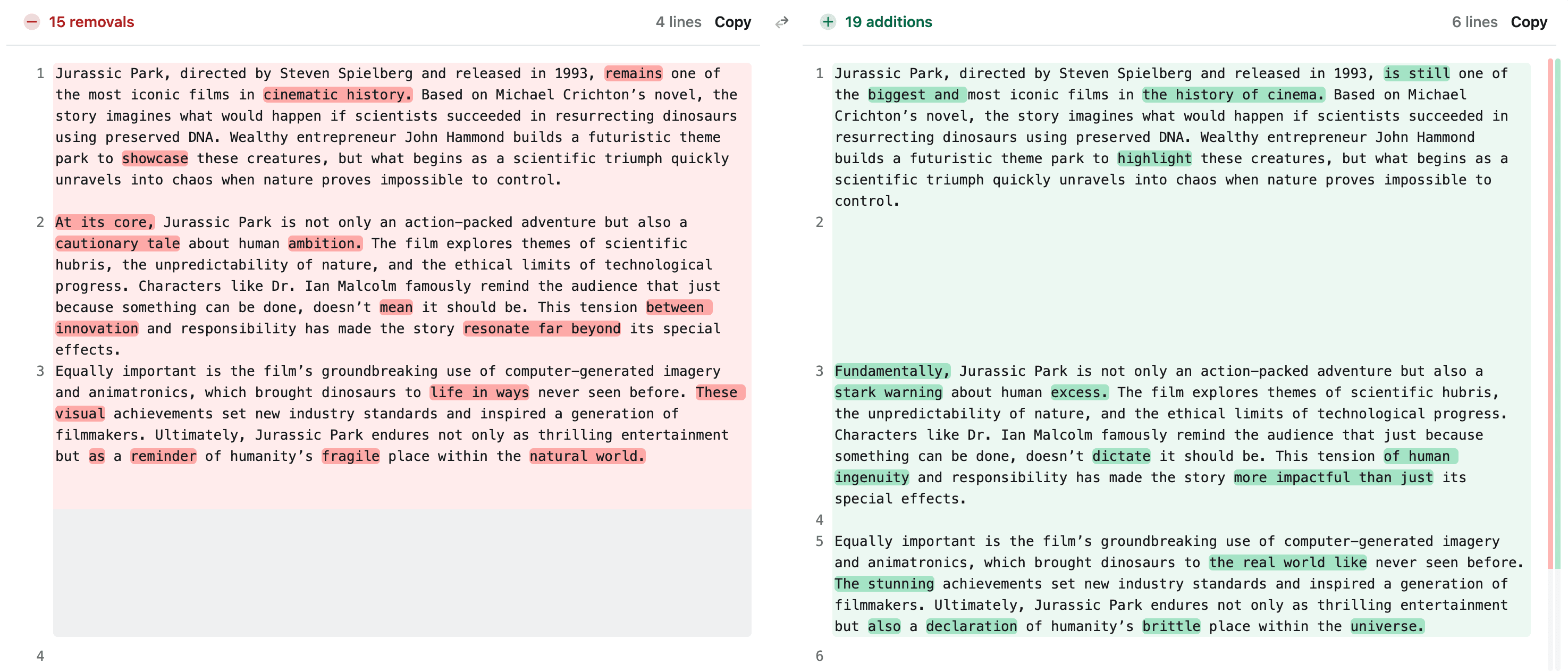The height and width of the screenshot is (672, 1568).
Task: Click the added word "Fundamentally,"
Action: point(892,371)
